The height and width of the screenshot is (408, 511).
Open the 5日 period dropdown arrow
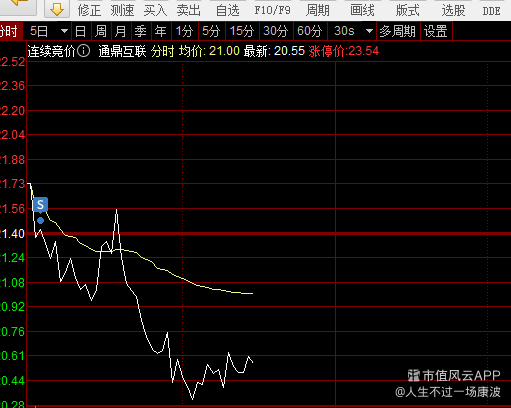pyautogui.click(x=64, y=31)
